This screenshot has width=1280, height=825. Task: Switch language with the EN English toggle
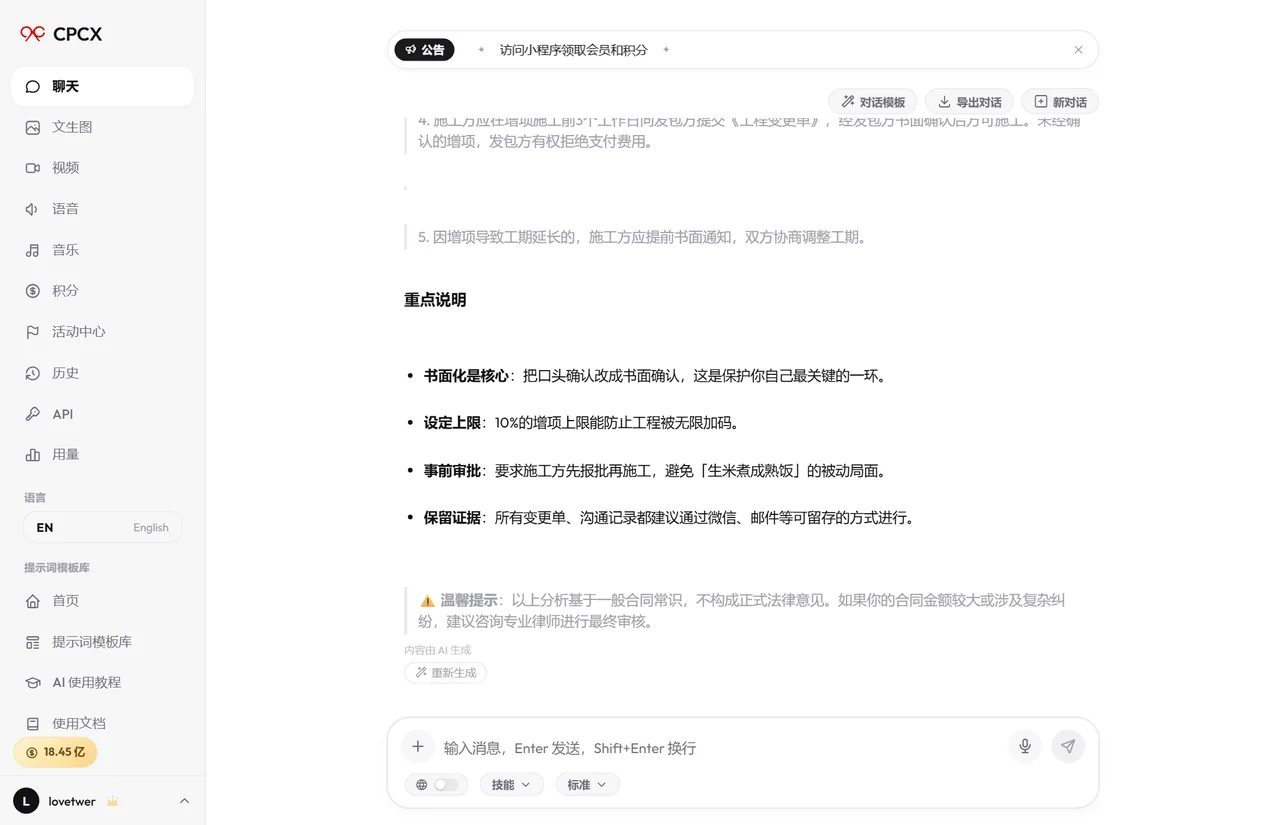(x=102, y=527)
